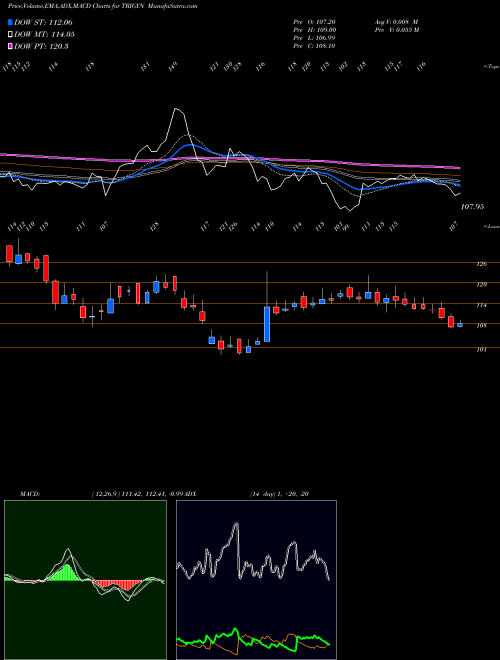Click the white DOW MT legend swatch

tap(10, 35)
